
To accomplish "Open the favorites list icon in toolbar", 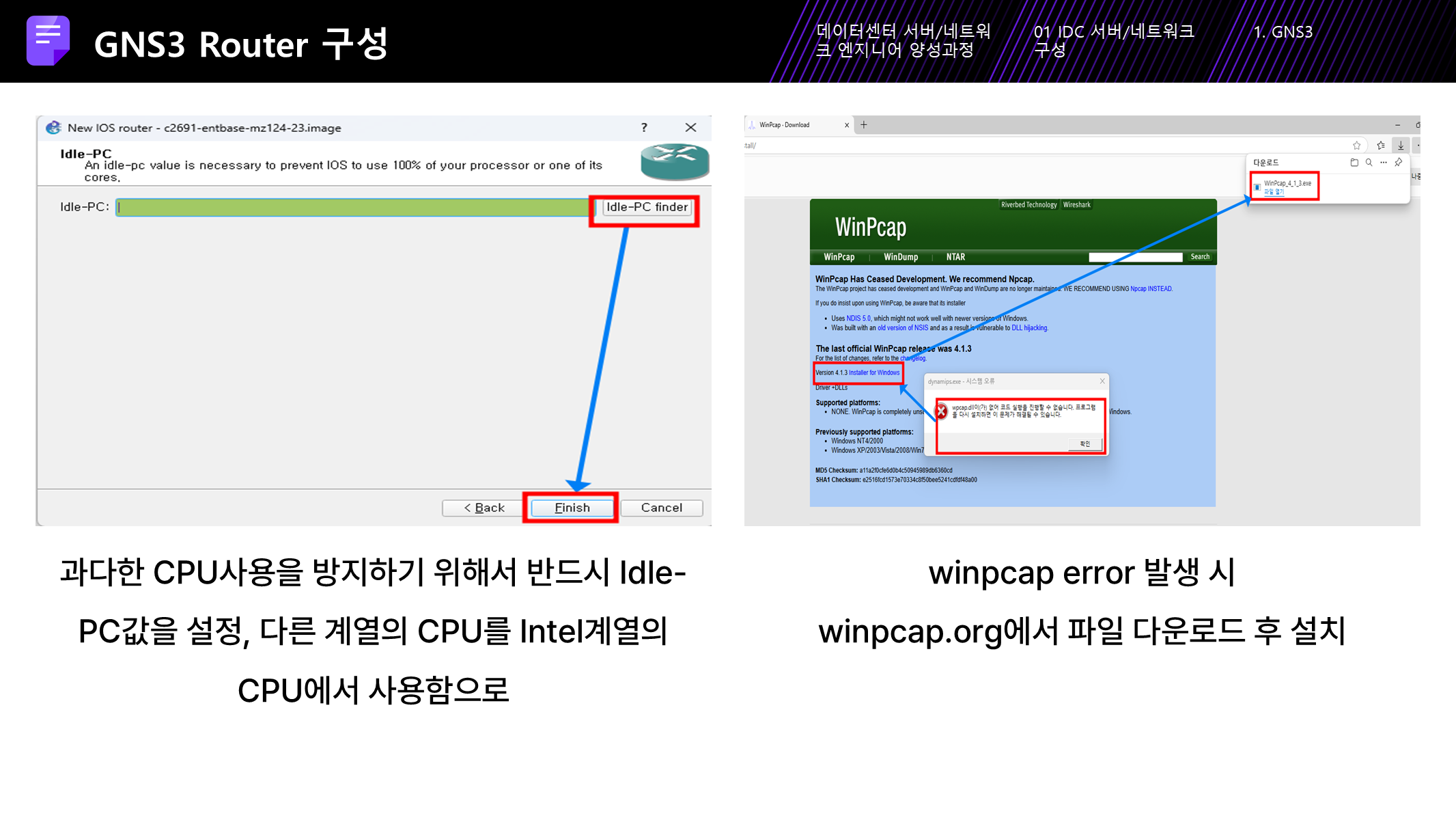I will coord(1380,146).
